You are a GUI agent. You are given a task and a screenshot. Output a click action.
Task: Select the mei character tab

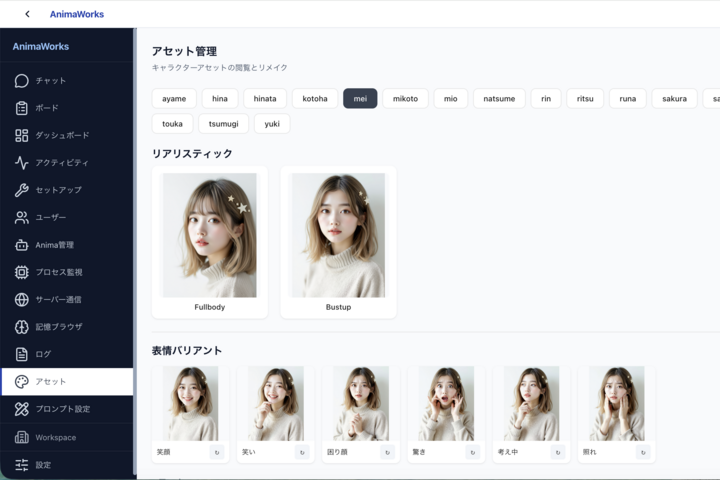pos(360,98)
